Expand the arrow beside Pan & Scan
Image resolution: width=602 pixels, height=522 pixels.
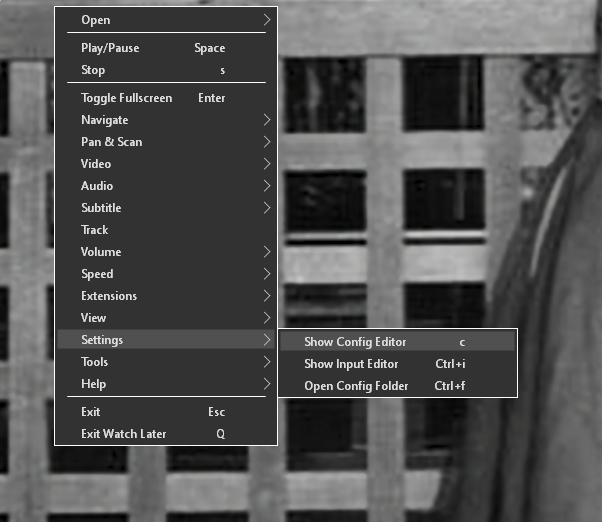(267, 142)
